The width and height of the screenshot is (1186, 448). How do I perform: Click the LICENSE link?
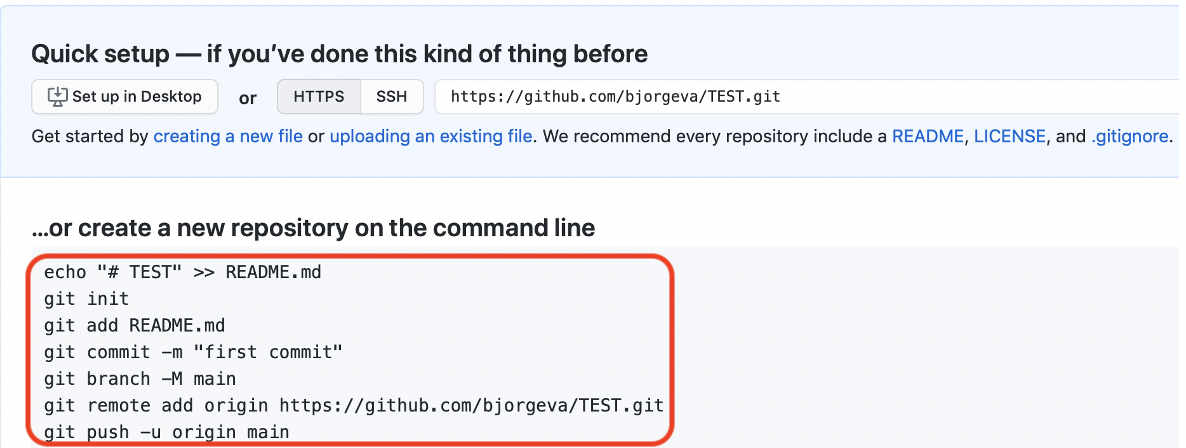click(1010, 137)
